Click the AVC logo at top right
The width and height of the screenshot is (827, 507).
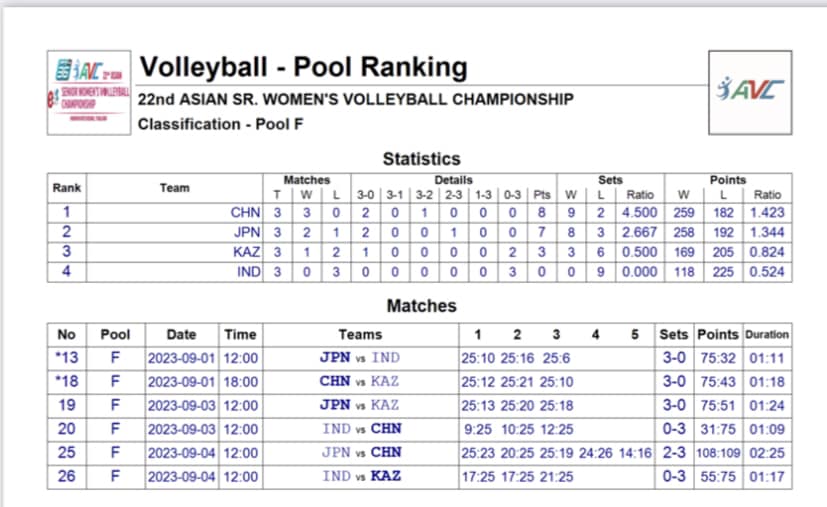click(x=750, y=92)
